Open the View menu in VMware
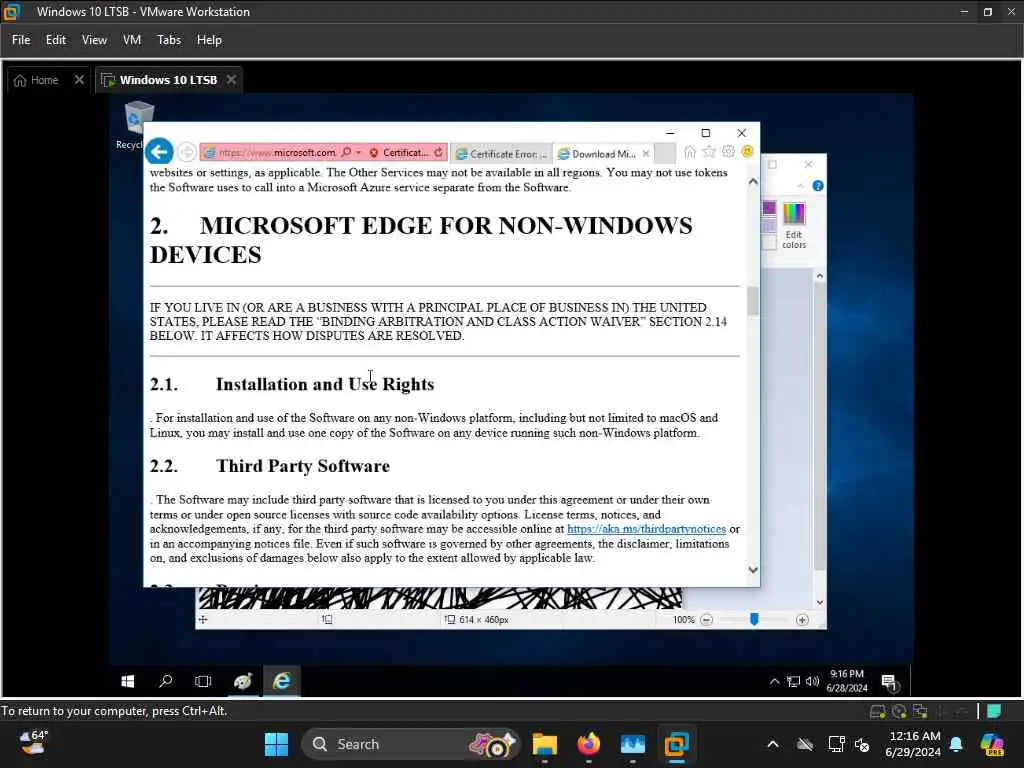Screen dimensions: 1024x768 (94, 40)
